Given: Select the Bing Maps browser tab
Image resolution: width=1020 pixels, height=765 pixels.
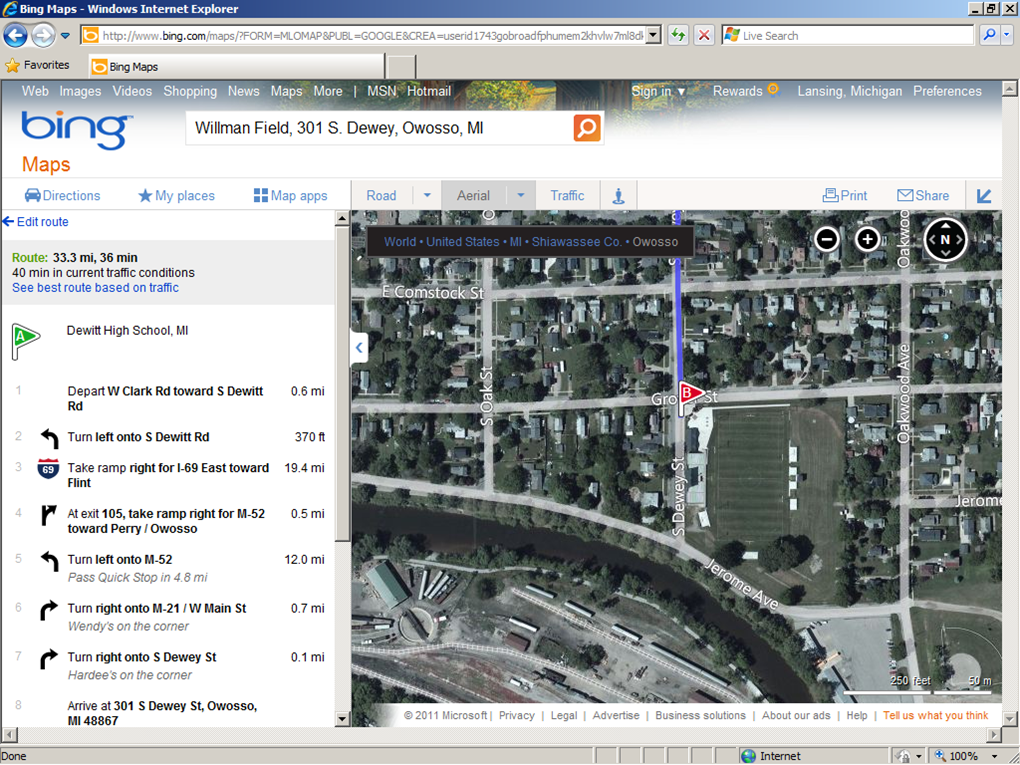Looking at the screenshot, I should coord(237,66).
